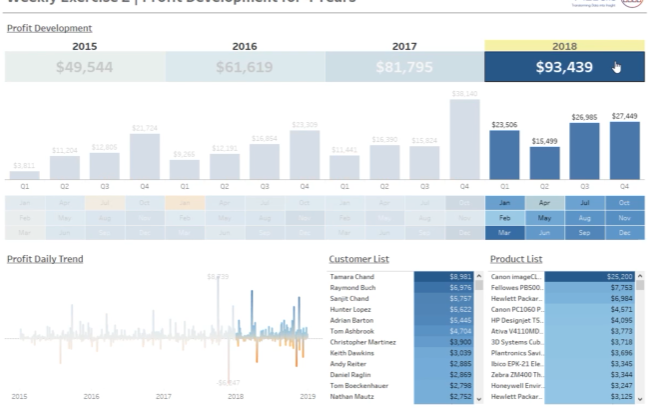This screenshot has height=418, width=652.
Task: Select customer Tom Boeckenhauer
Action: coord(401,386)
